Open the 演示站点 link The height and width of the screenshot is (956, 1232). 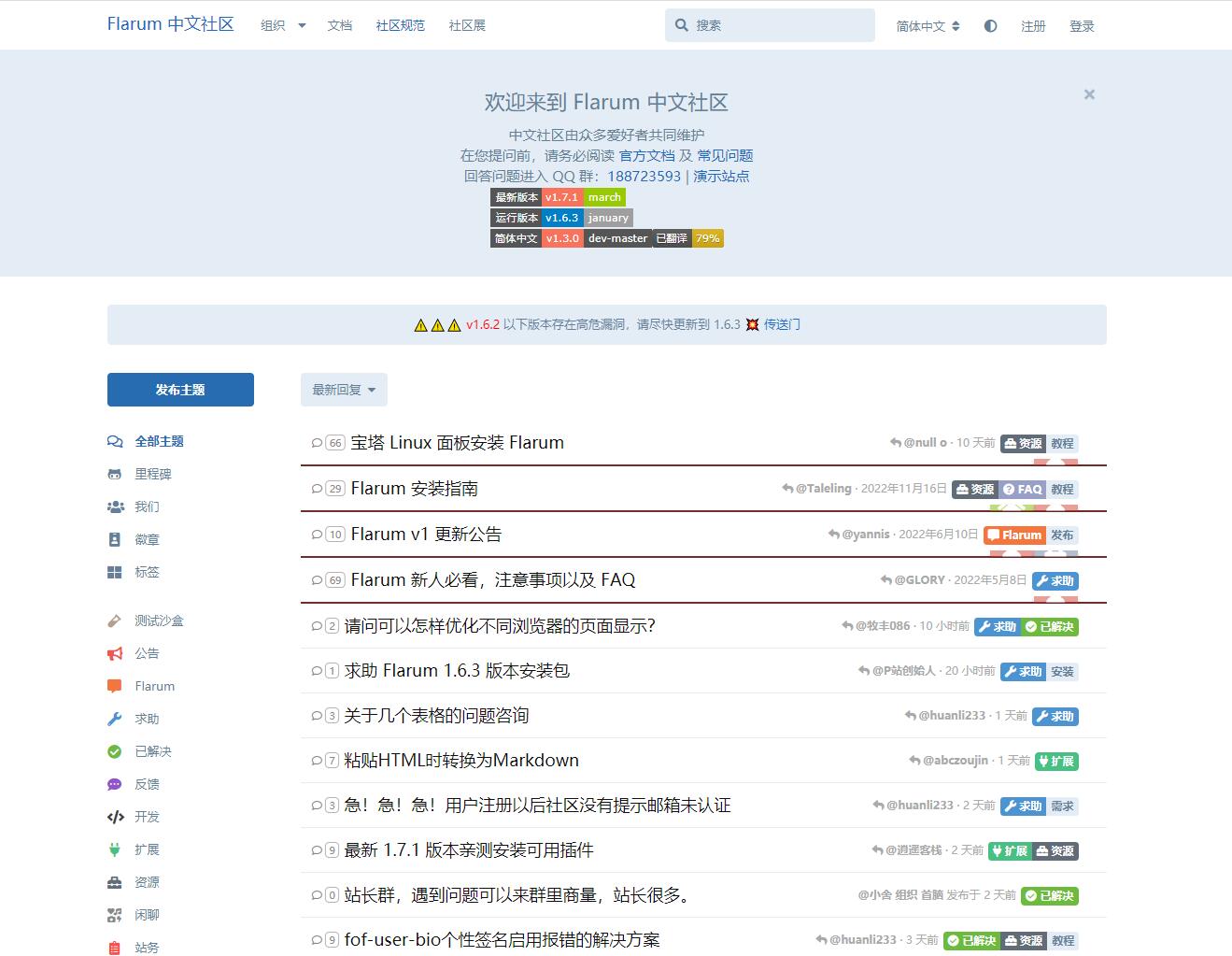pyautogui.click(x=721, y=176)
